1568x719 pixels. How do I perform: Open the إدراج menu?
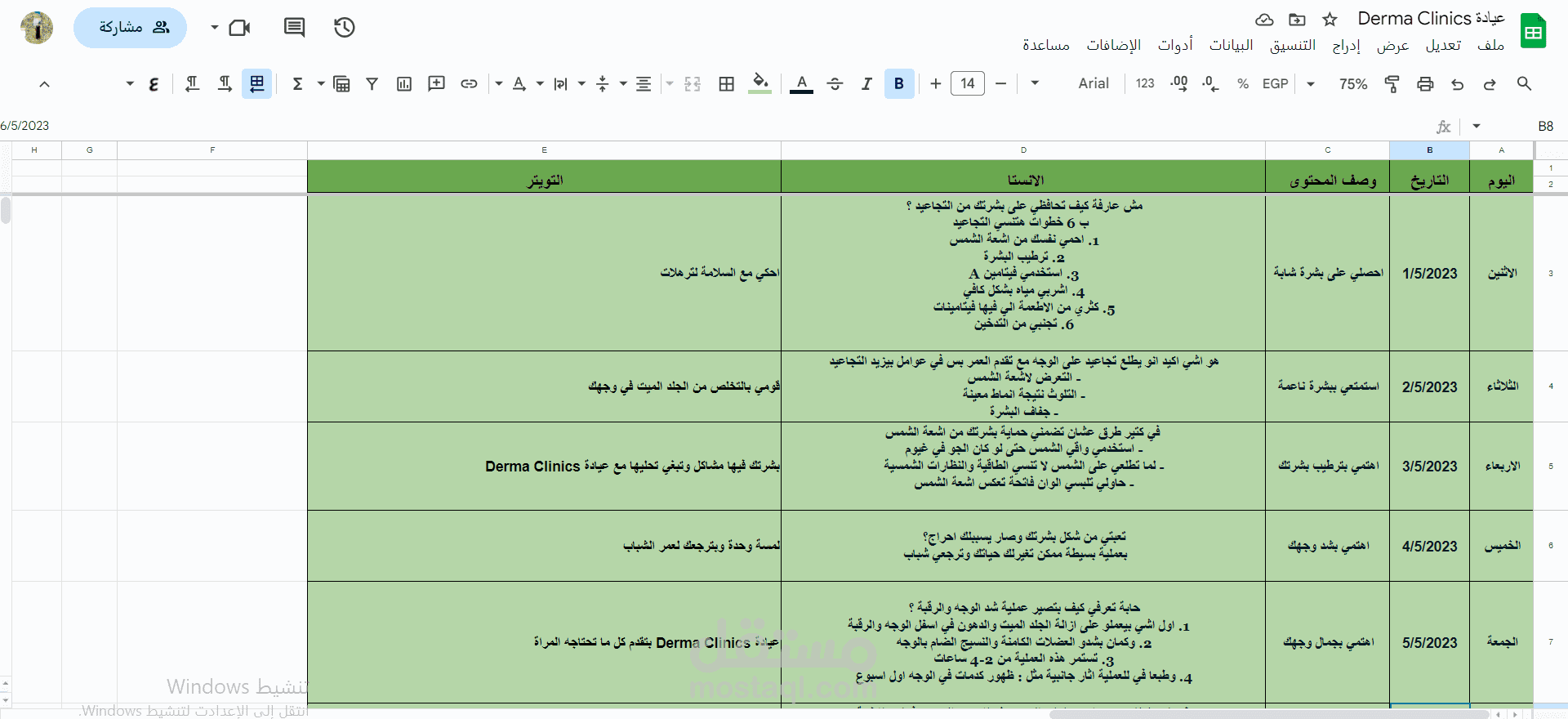coord(1346,45)
